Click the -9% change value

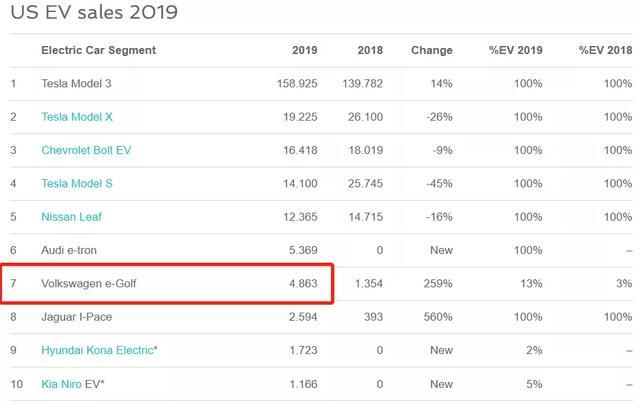[442, 150]
